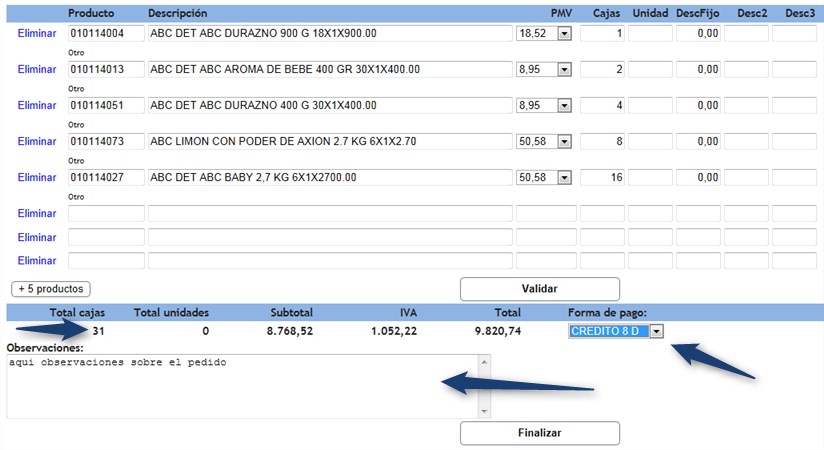Click the Subtotal value 8.768,52

pyautogui.click(x=290, y=331)
